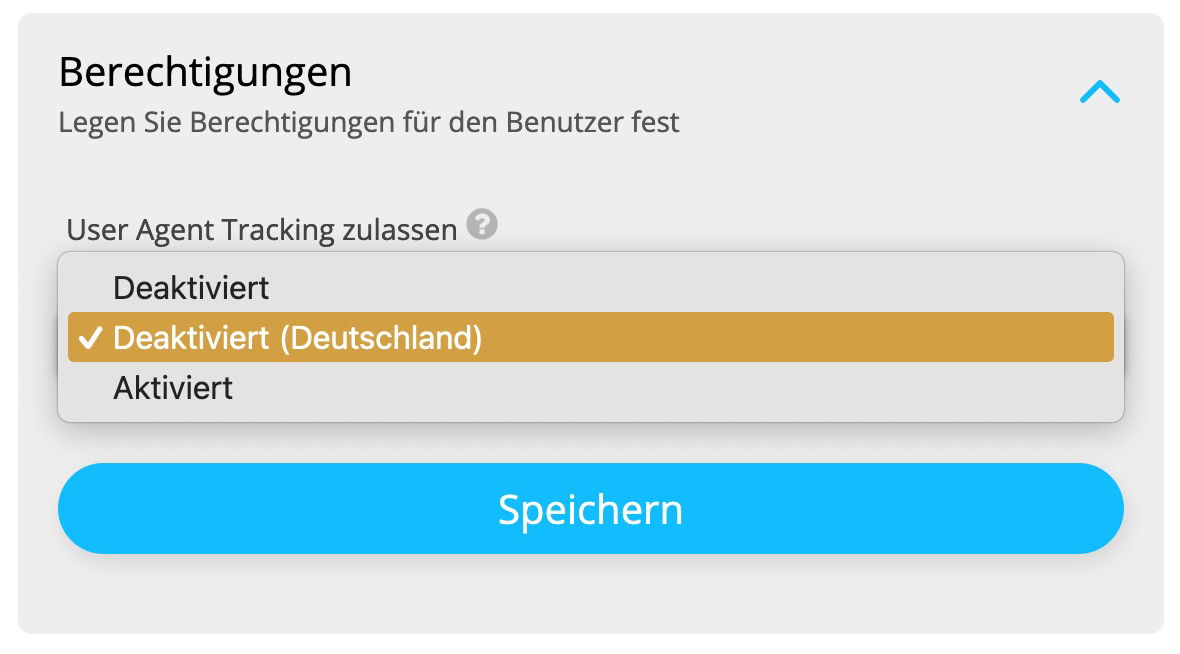Pick Aktiviert from the tracking dropdown

172,387
